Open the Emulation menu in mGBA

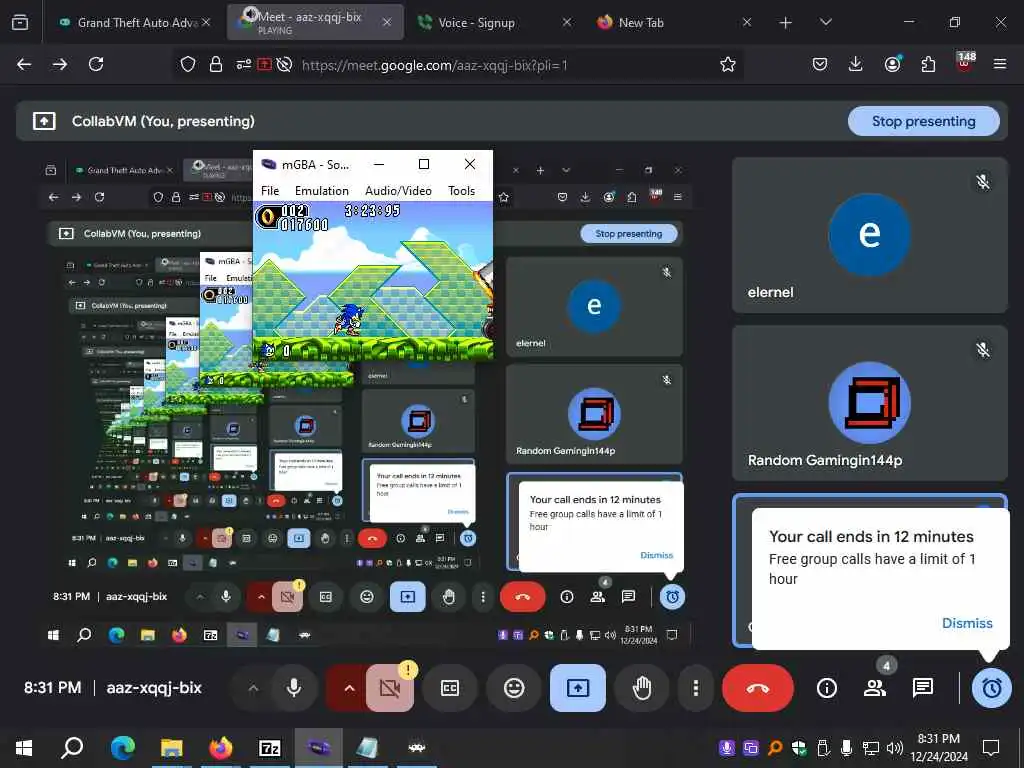(321, 191)
